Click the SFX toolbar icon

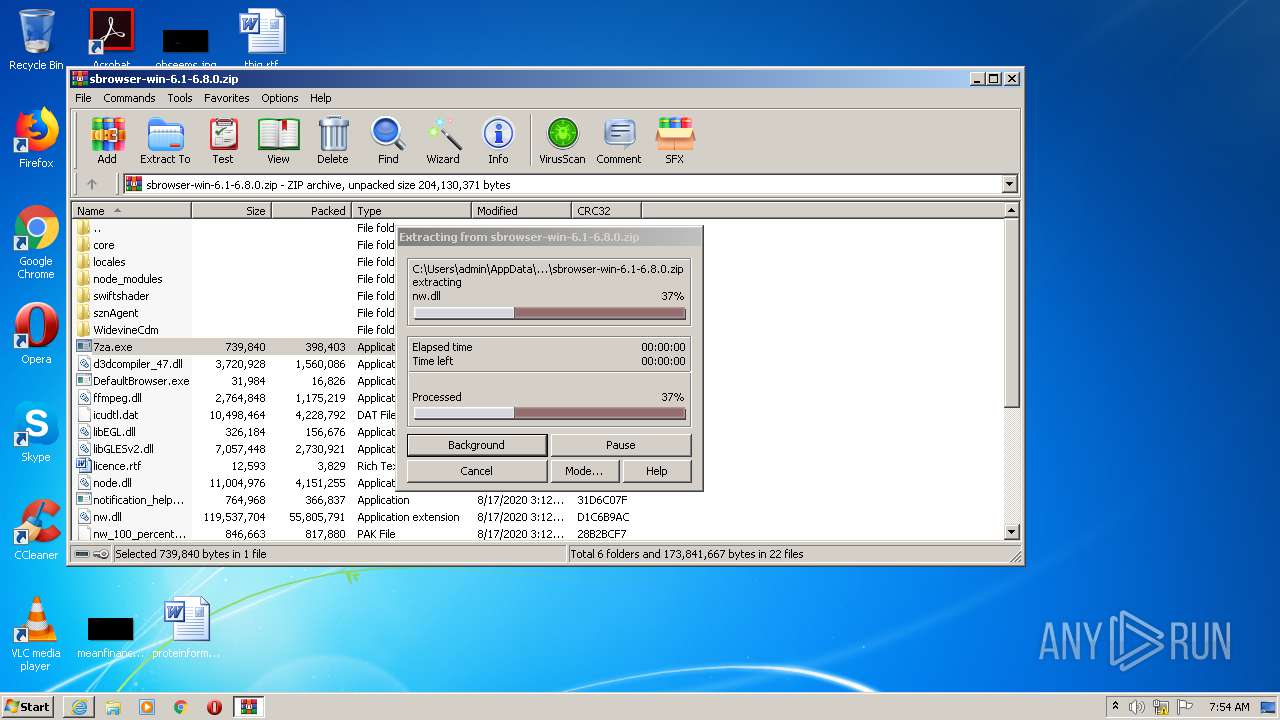[675, 140]
